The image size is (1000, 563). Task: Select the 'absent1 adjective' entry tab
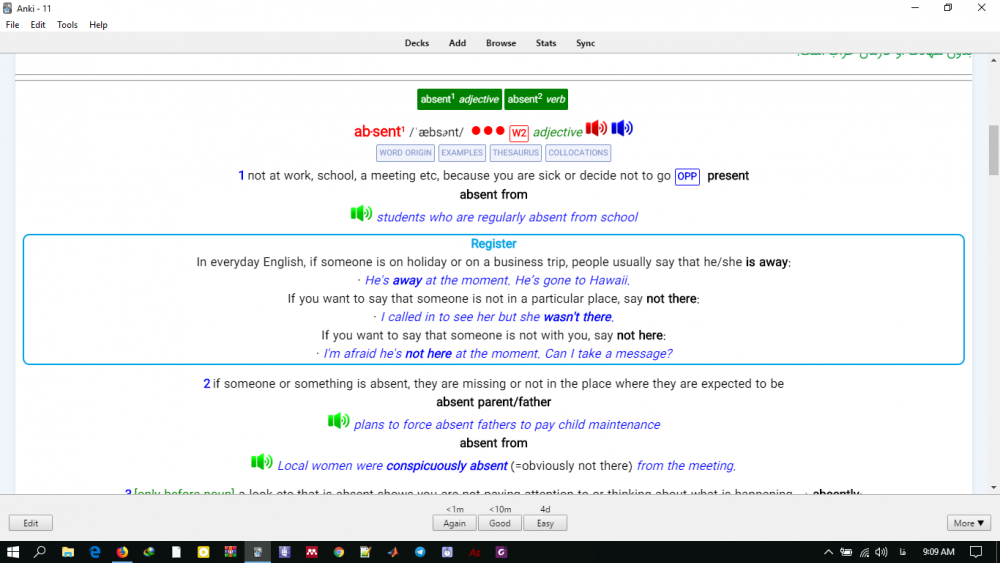tap(459, 99)
